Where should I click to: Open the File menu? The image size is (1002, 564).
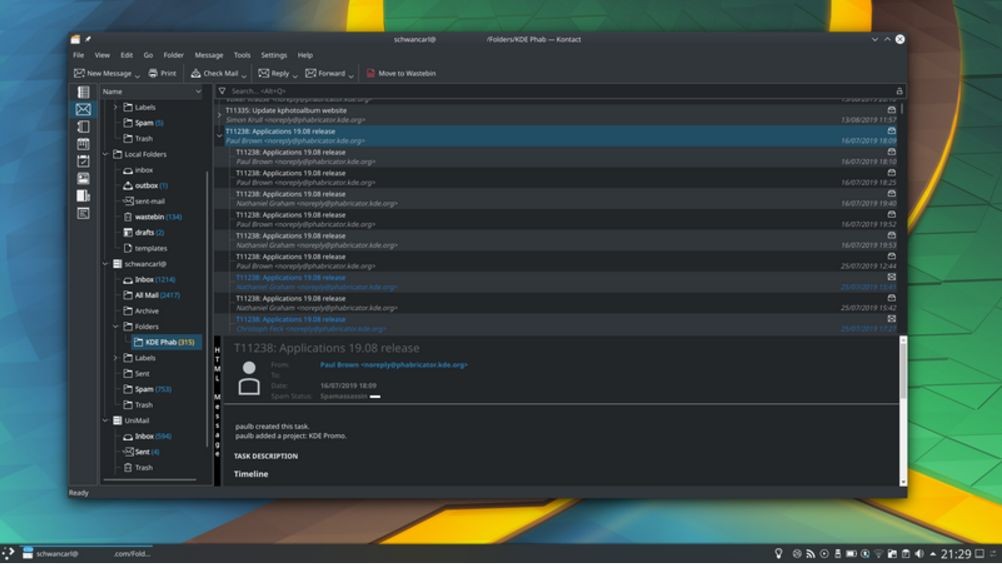coord(79,56)
